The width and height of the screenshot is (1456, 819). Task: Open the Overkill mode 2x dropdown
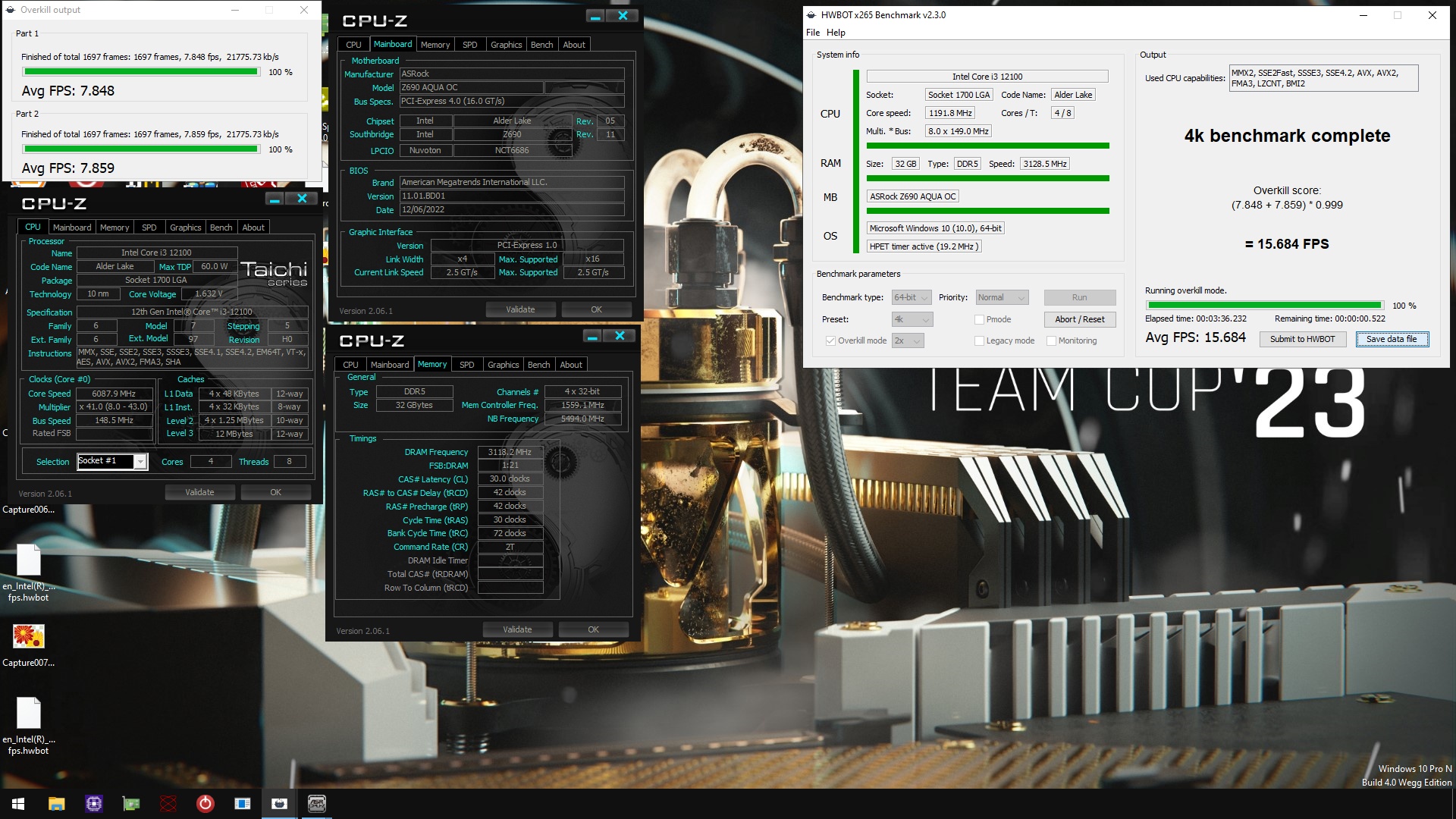[908, 340]
